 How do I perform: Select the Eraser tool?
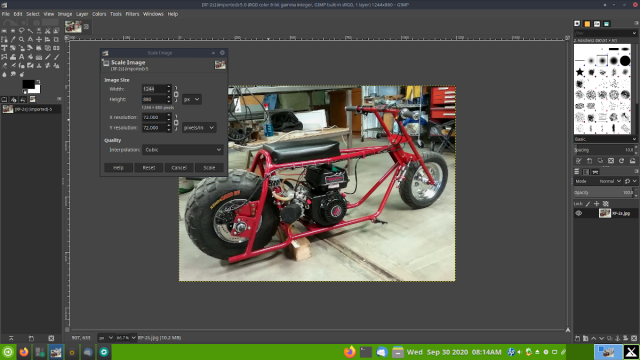point(4,65)
